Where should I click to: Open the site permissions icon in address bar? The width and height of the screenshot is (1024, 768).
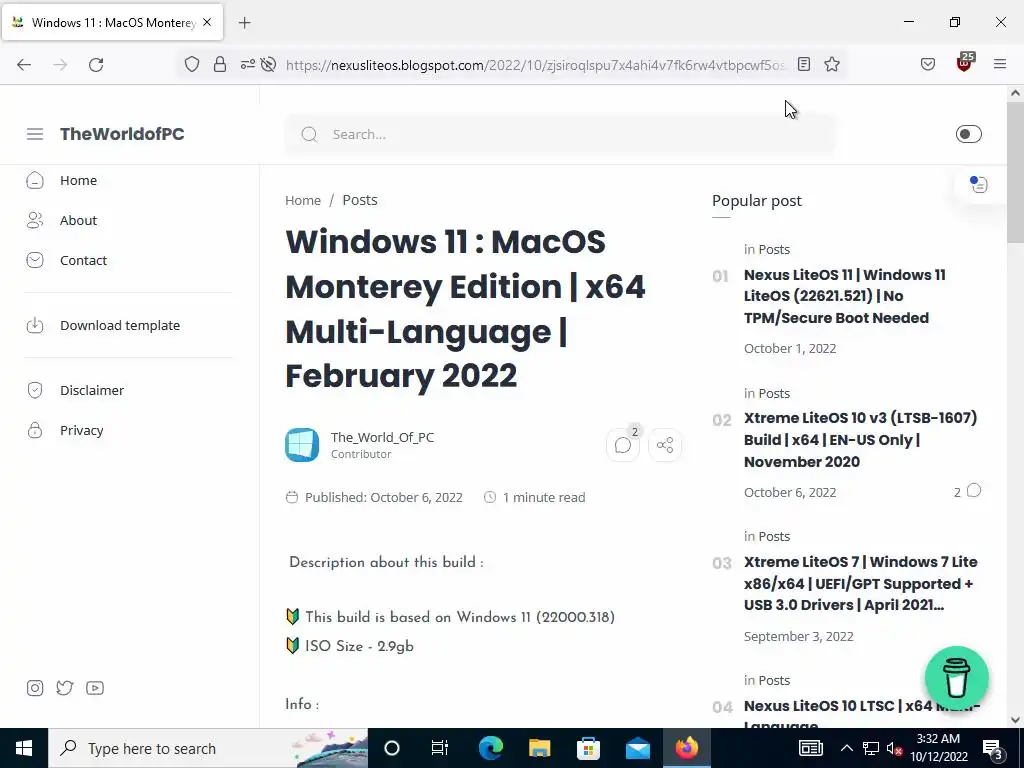pos(248,64)
